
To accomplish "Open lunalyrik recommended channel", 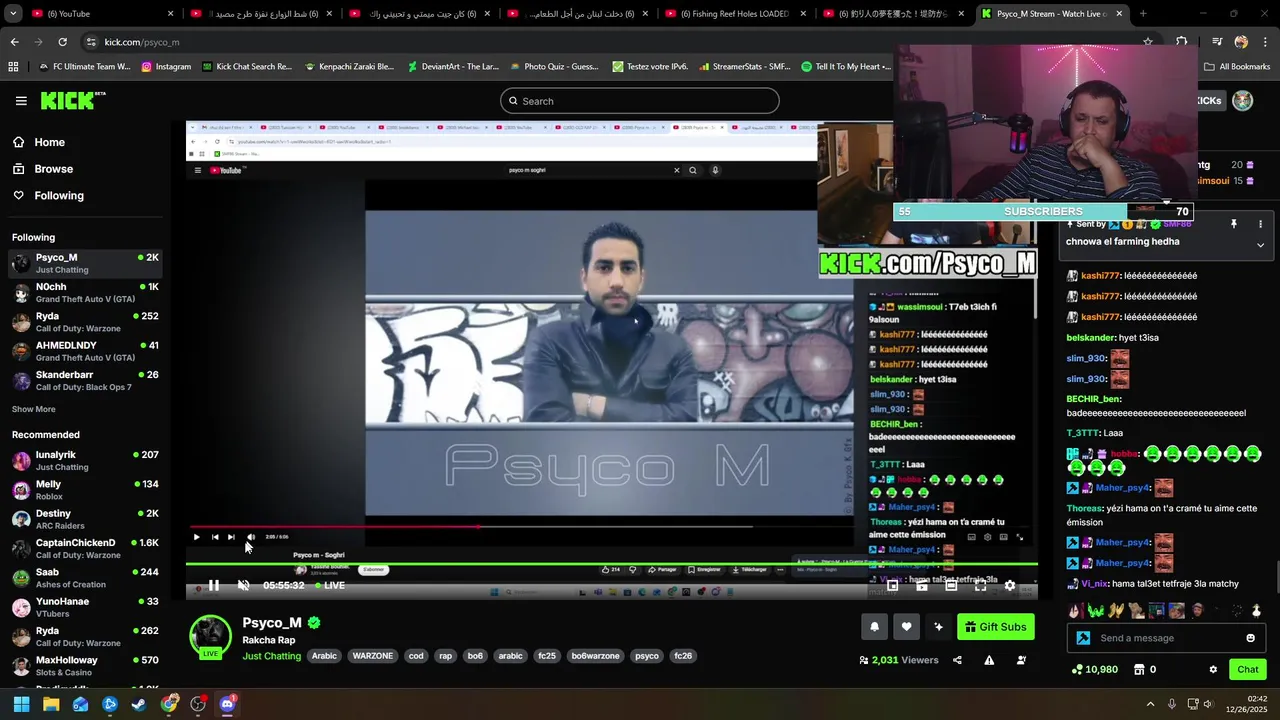I will pos(86,461).
